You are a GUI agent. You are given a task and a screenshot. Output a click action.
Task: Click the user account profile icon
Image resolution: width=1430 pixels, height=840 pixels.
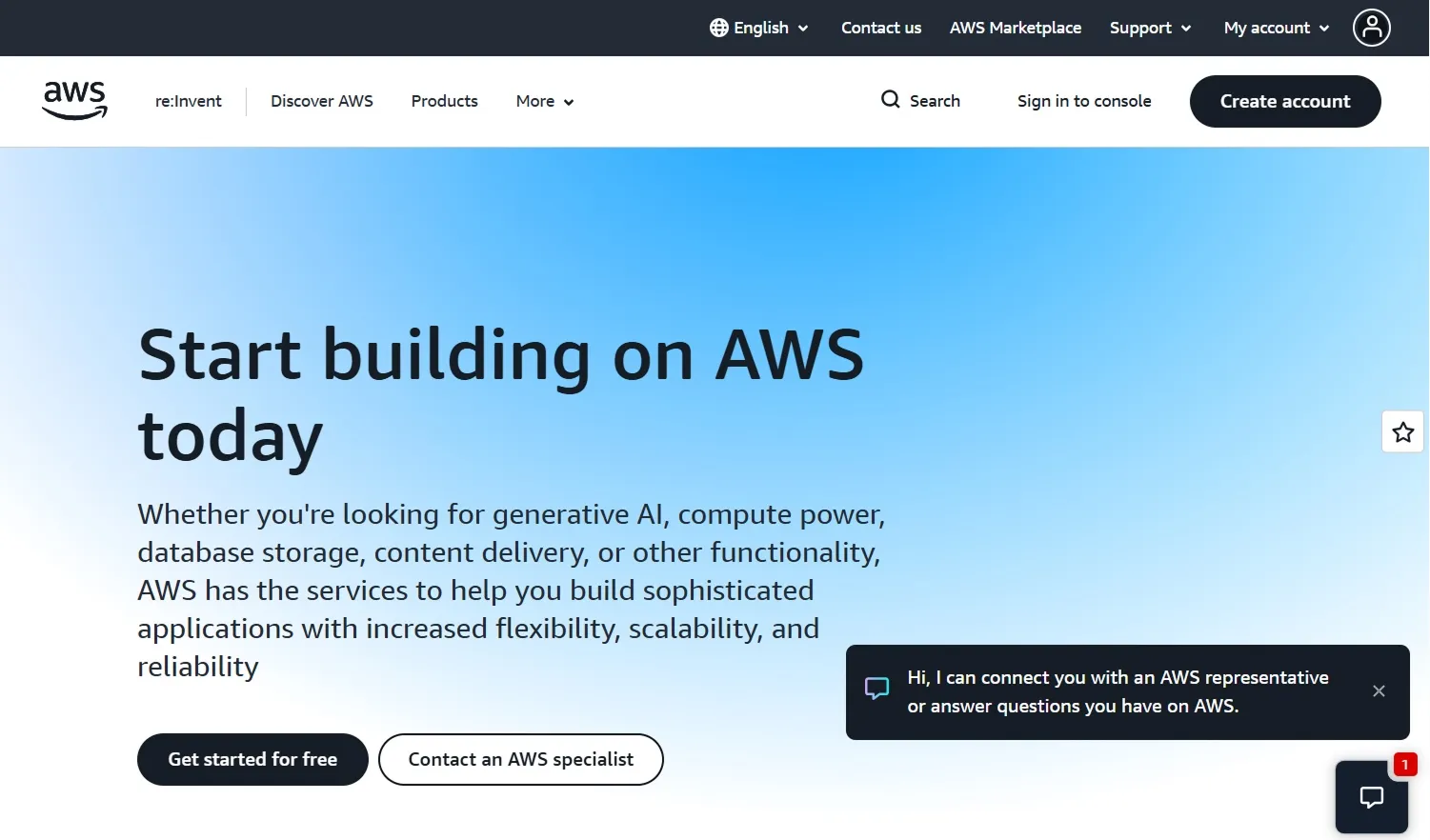pos(1372,28)
